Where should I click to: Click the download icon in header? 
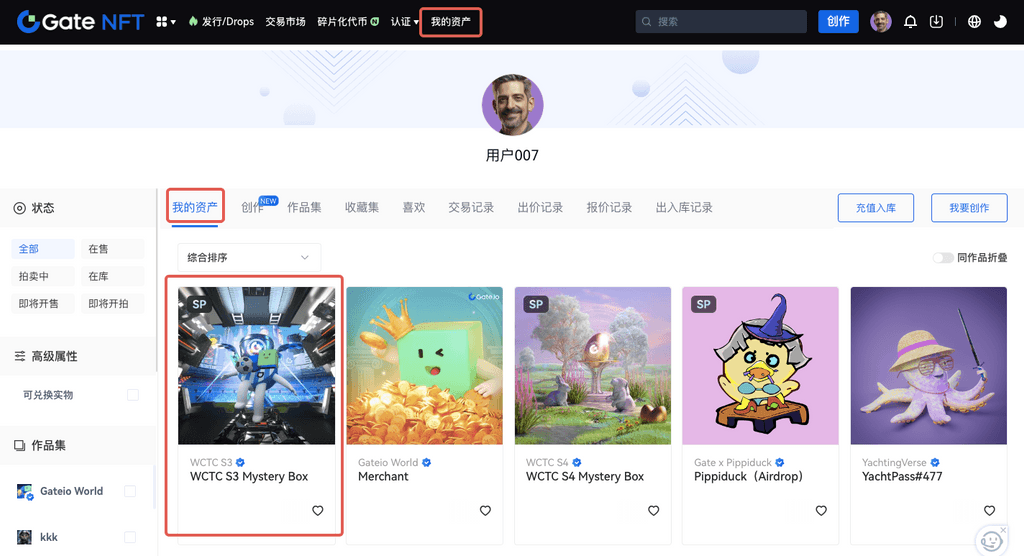(x=936, y=22)
